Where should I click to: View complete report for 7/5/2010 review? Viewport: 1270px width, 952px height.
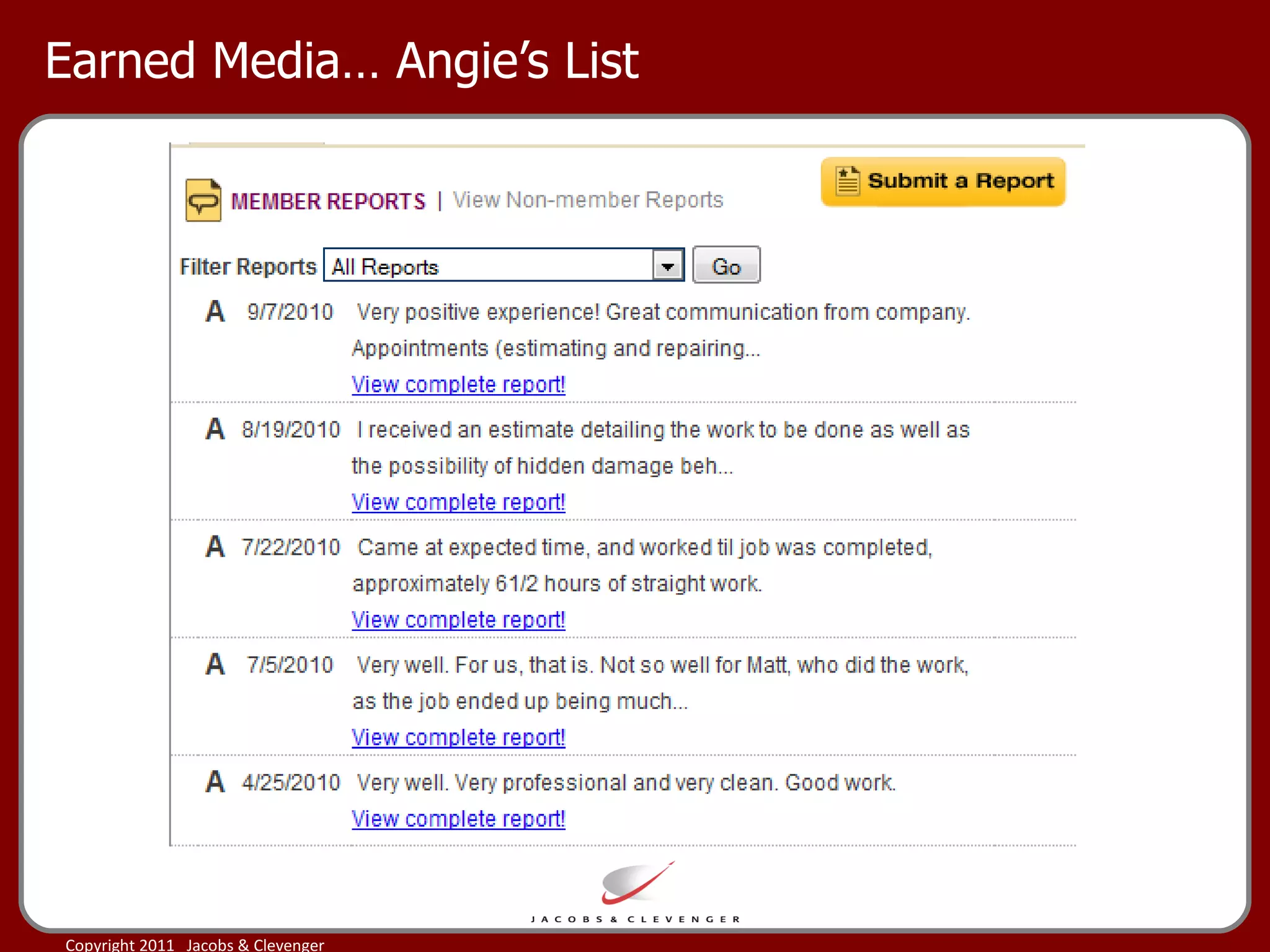coord(458,738)
